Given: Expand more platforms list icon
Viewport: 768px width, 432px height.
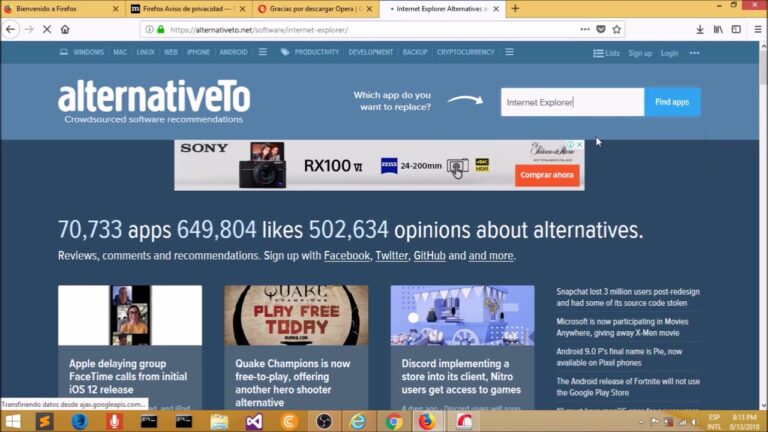Looking at the screenshot, I should (x=263, y=51).
